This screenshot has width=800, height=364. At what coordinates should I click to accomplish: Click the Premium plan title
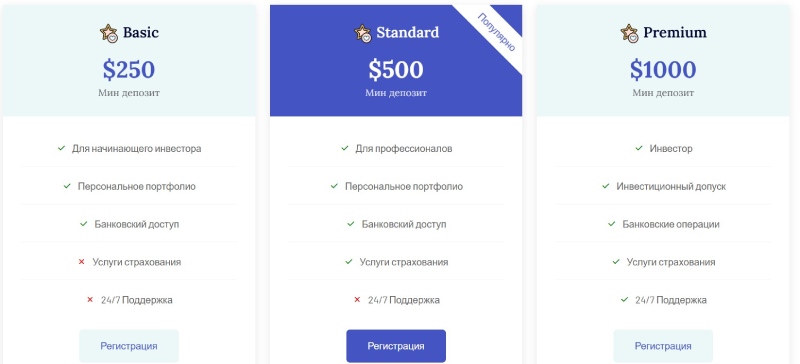674,32
